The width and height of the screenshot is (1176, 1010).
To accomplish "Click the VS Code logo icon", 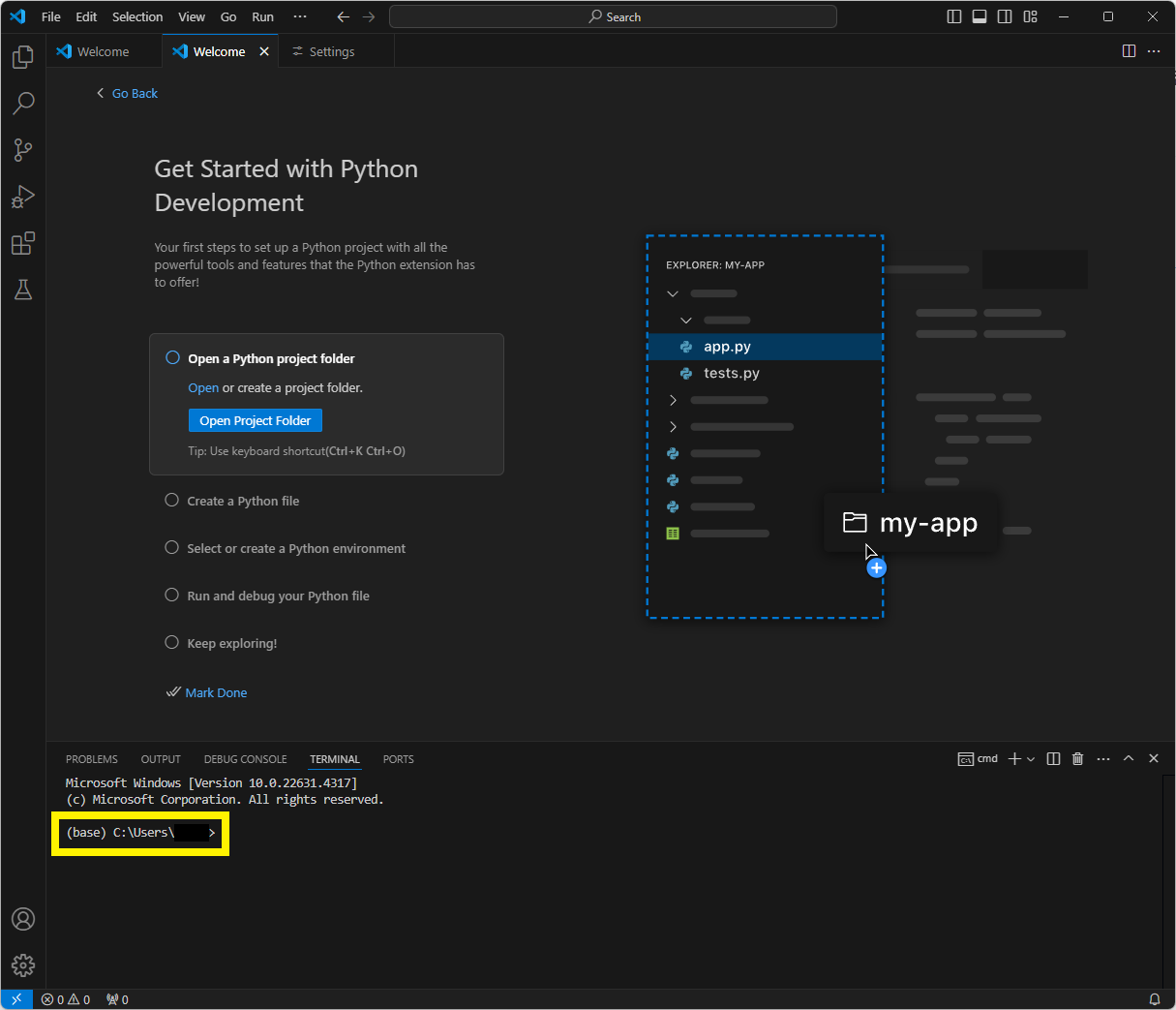I will [x=17, y=16].
